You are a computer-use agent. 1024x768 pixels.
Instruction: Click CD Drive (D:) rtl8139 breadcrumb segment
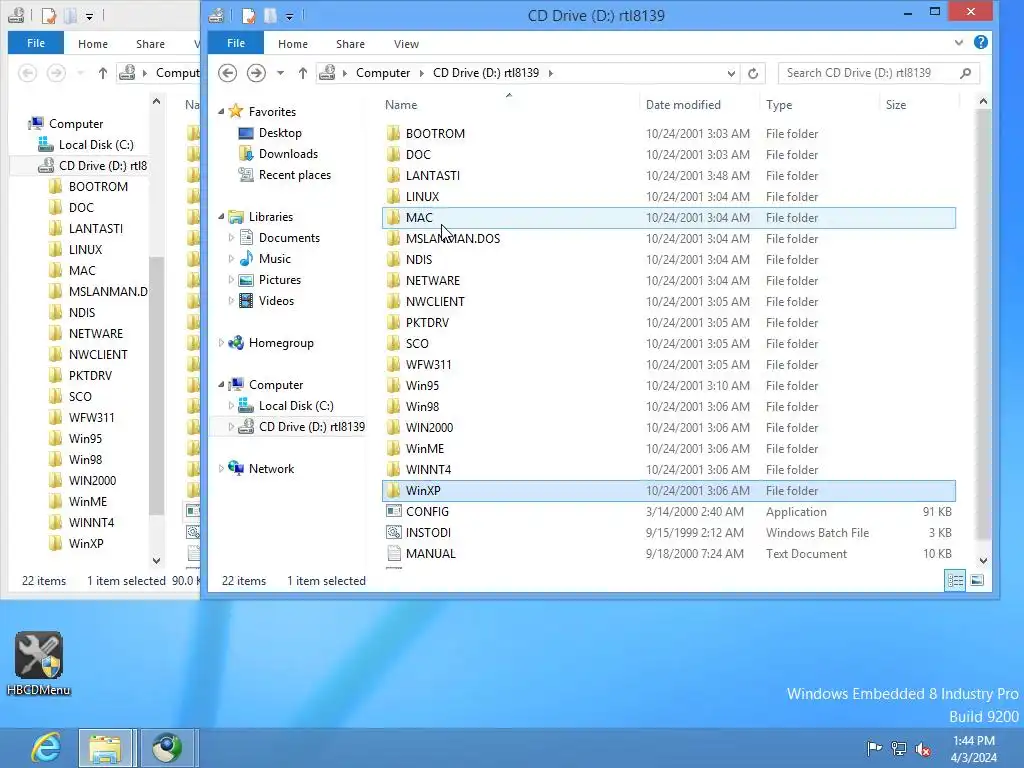[486, 72]
